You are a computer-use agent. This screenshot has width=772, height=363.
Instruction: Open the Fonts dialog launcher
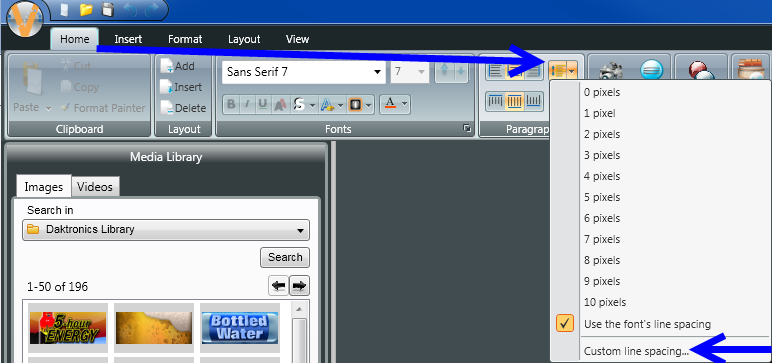[x=467, y=129]
